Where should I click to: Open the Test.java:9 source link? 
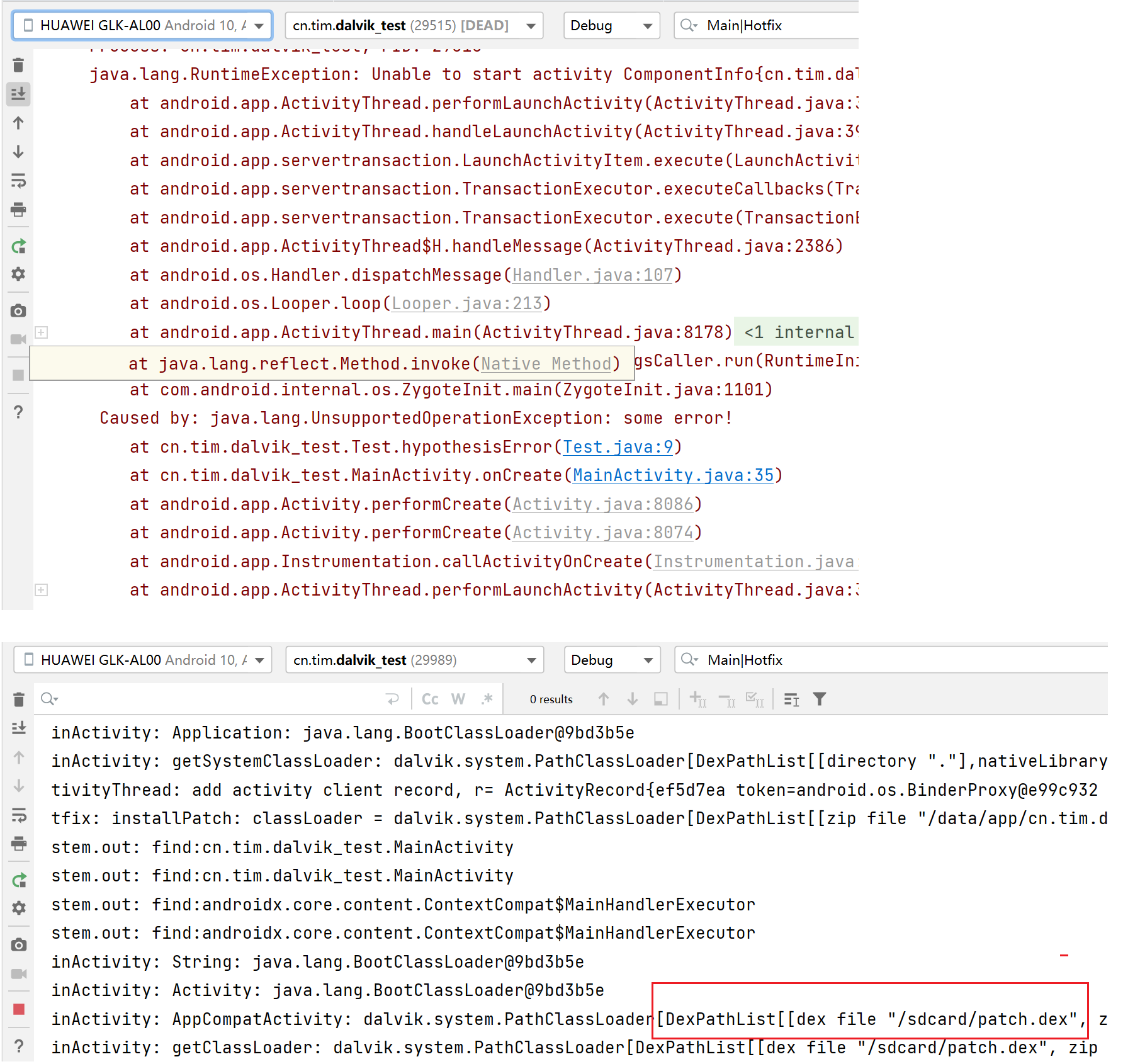(618, 447)
